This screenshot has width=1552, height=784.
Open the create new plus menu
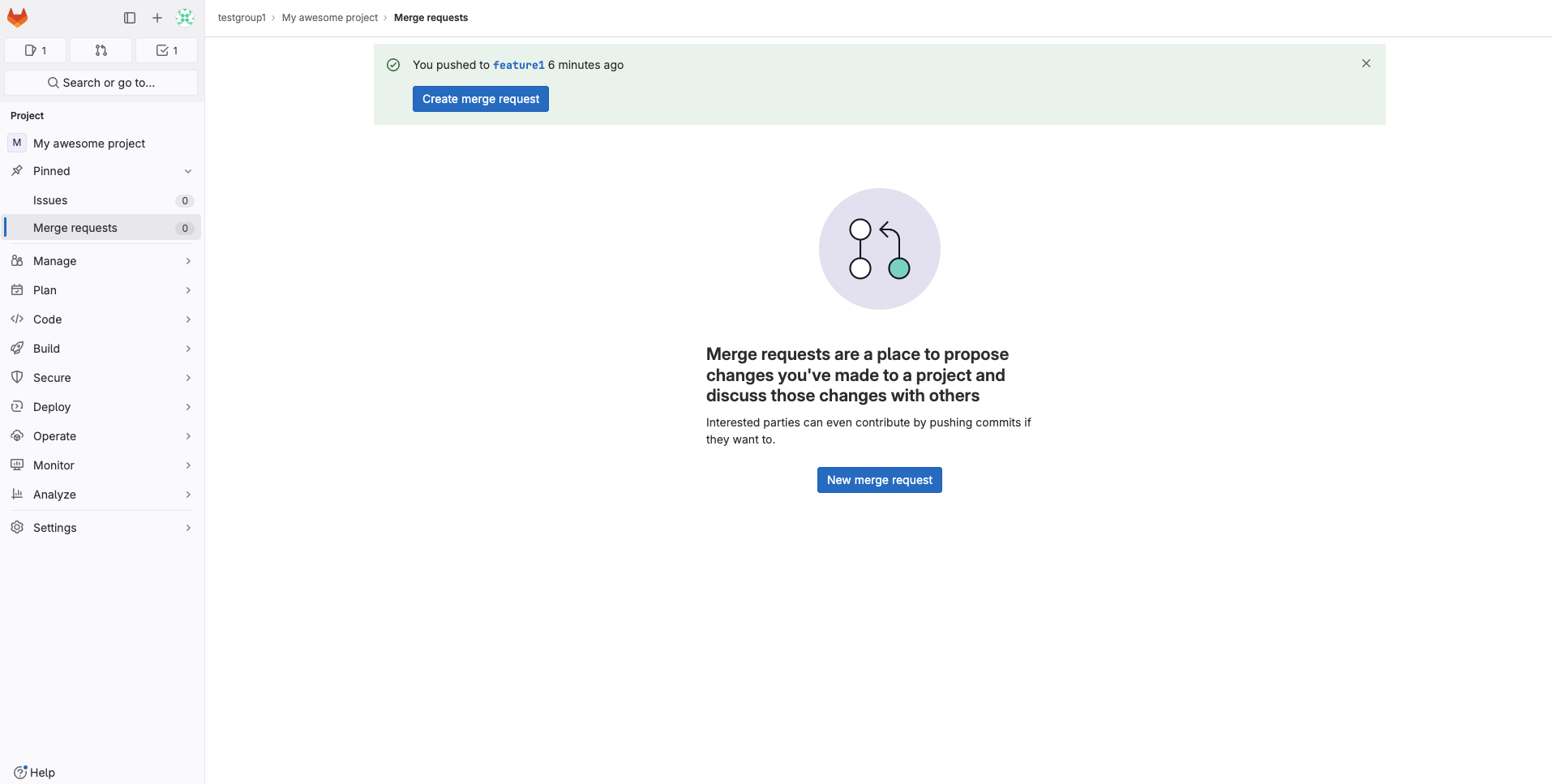click(x=157, y=18)
